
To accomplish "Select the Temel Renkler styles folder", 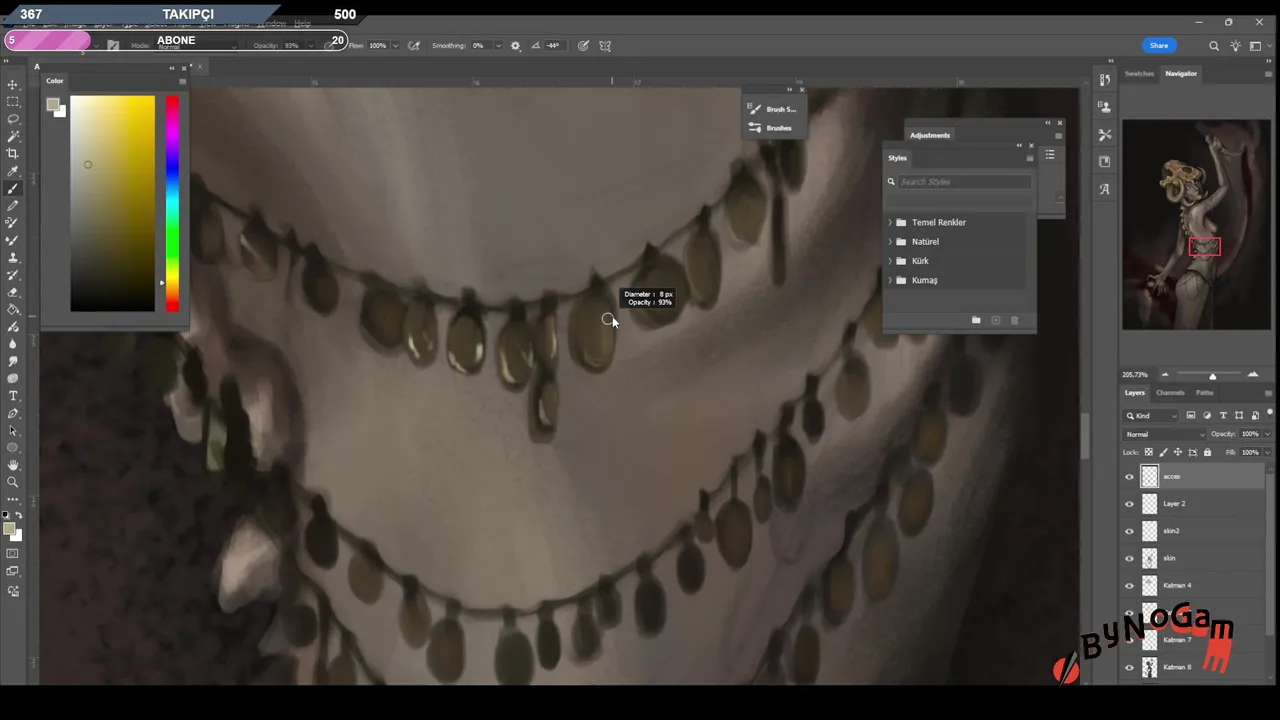I will pos(938,223).
